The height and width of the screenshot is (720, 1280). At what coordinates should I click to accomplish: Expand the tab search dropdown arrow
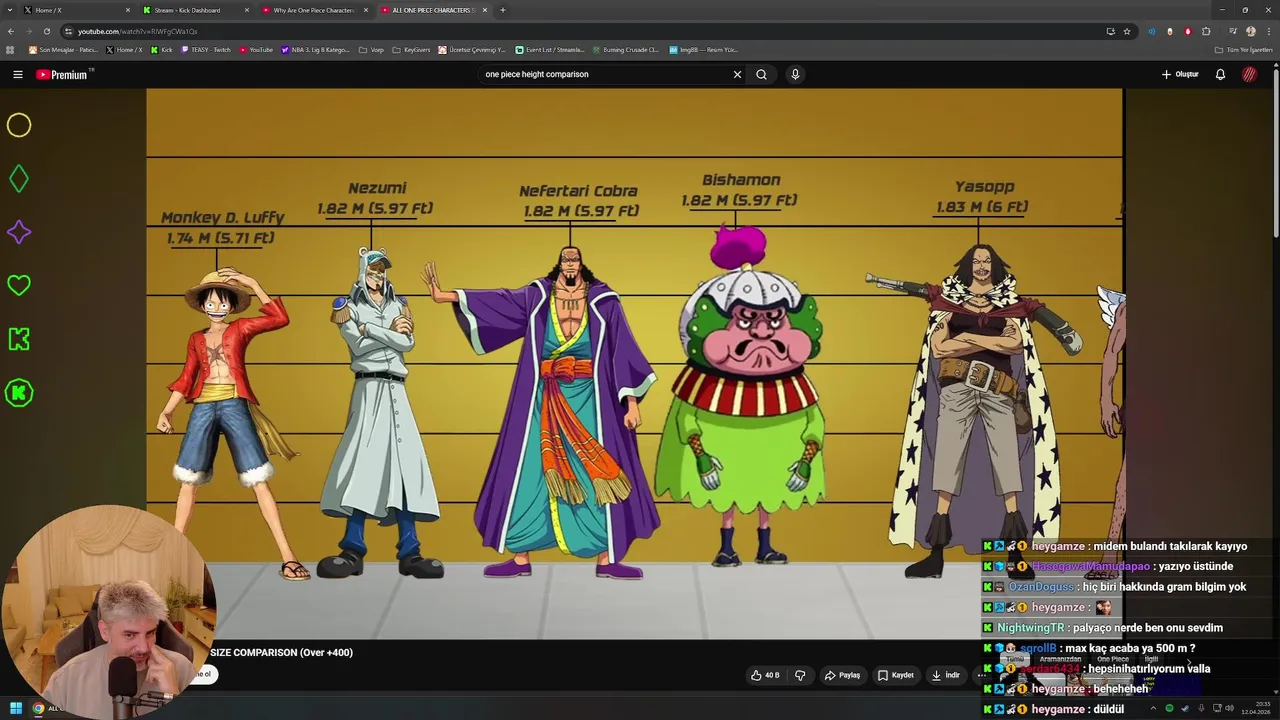[9, 10]
